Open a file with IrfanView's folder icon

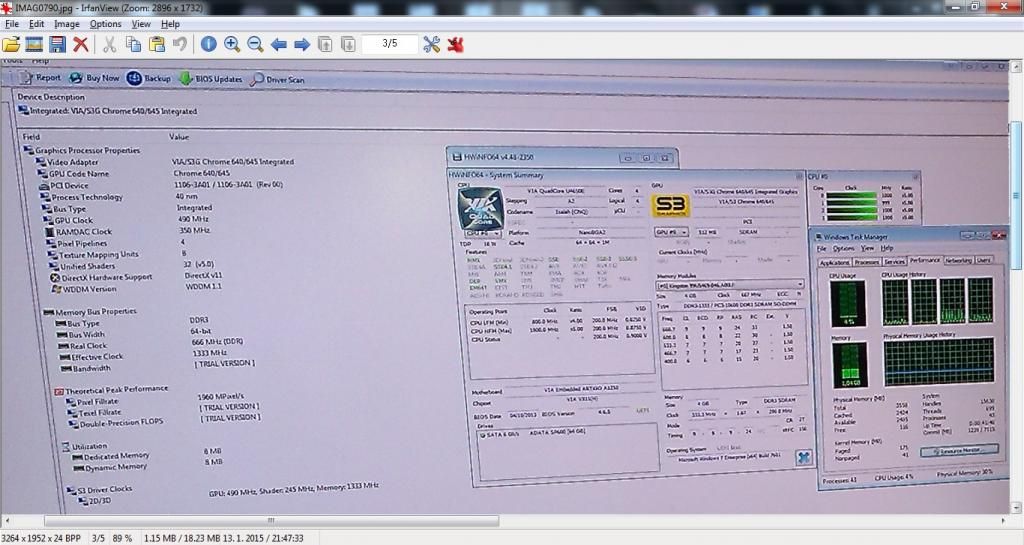(x=11, y=44)
